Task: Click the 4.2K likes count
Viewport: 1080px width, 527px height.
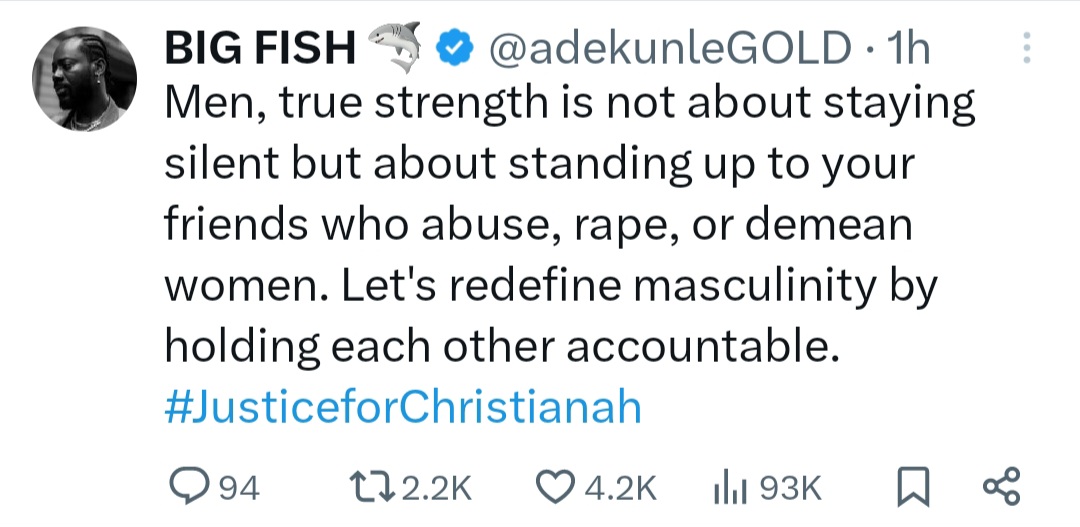Action: click(x=620, y=488)
